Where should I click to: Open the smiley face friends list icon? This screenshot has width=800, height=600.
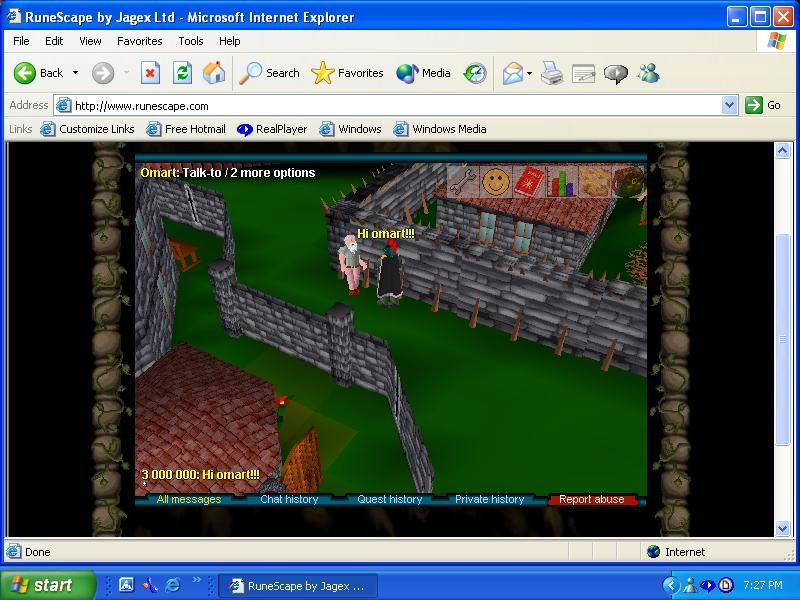pyautogui.click(x=496, y=181)
